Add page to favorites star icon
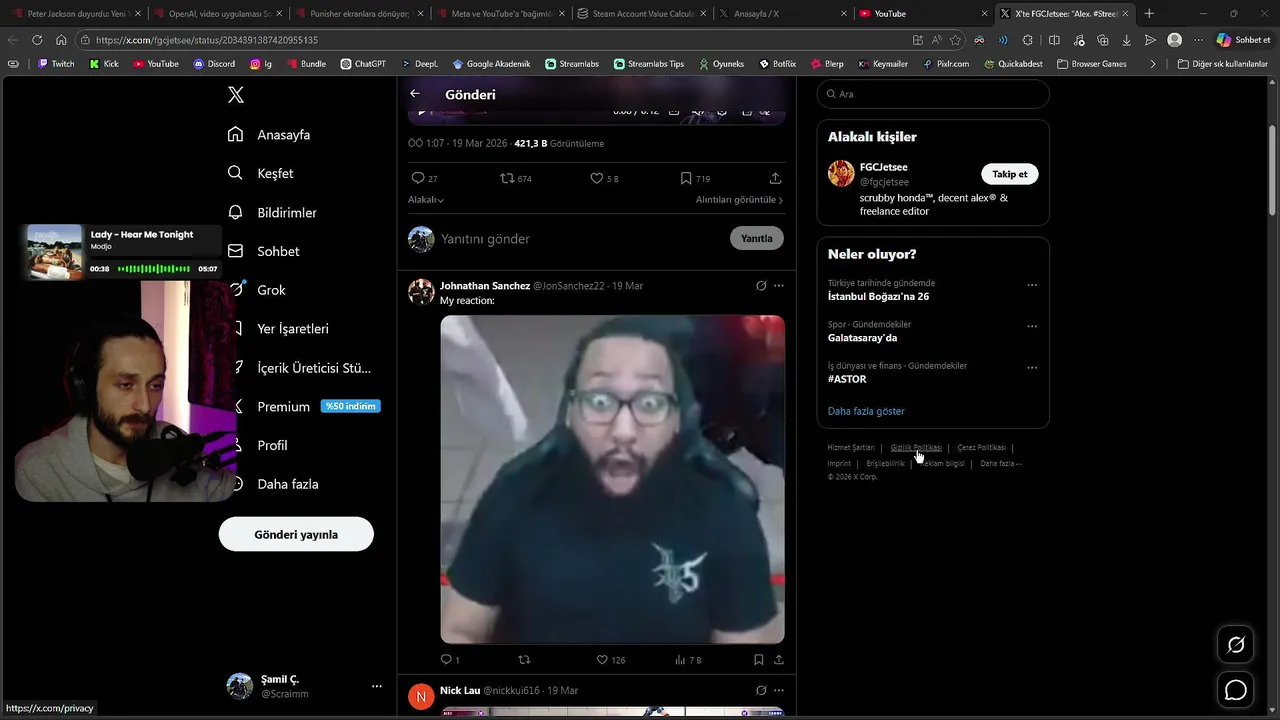Screen dimensions: 1280x720 coord(956,40)
